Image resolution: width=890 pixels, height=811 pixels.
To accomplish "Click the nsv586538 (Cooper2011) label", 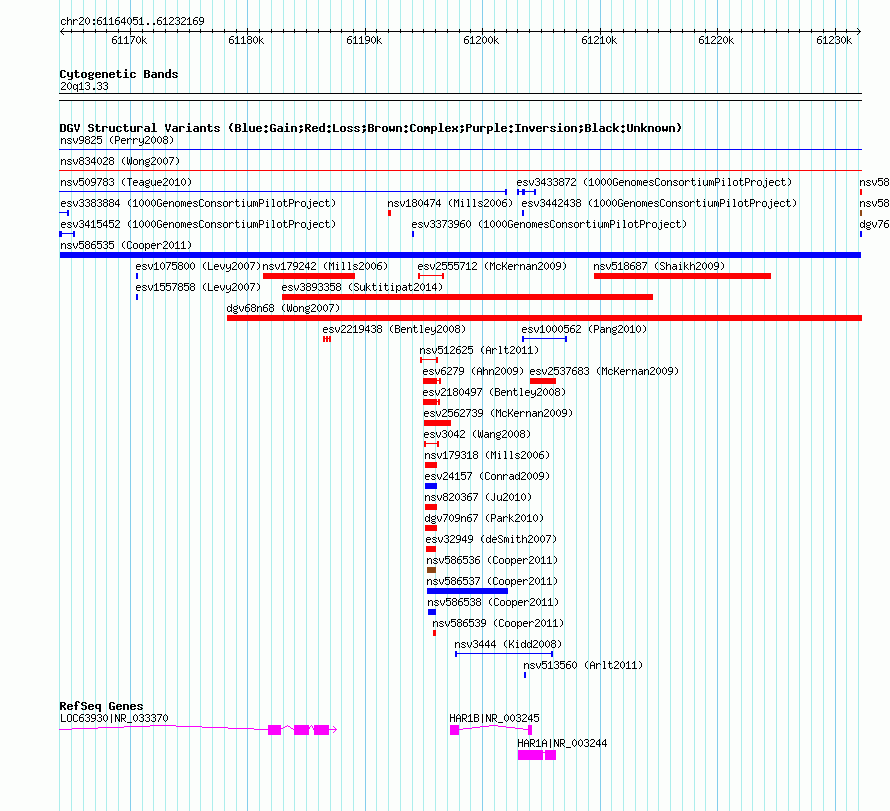I will [x=493, y=602].
